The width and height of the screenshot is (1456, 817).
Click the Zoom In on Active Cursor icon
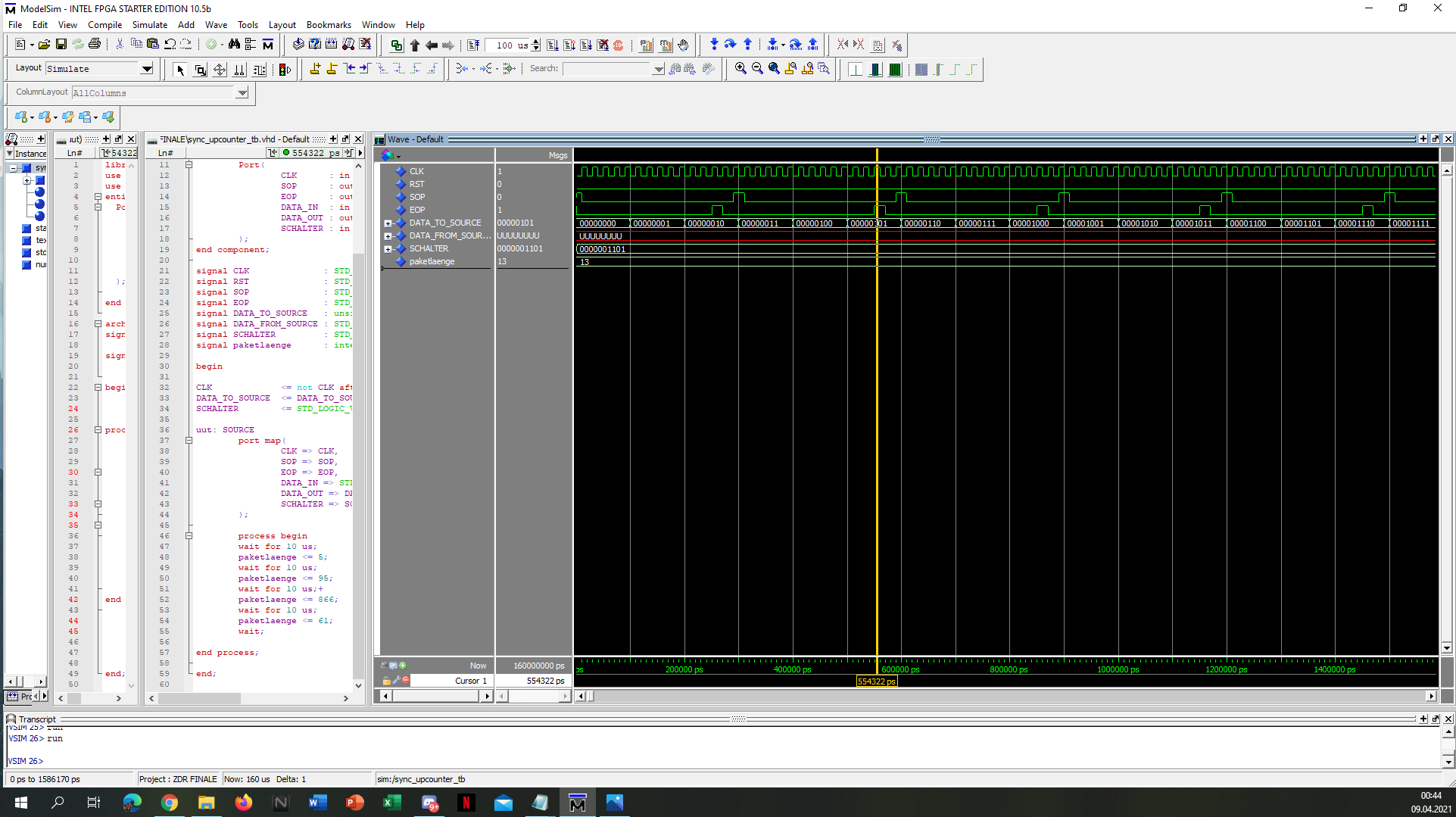coord(790,69)
